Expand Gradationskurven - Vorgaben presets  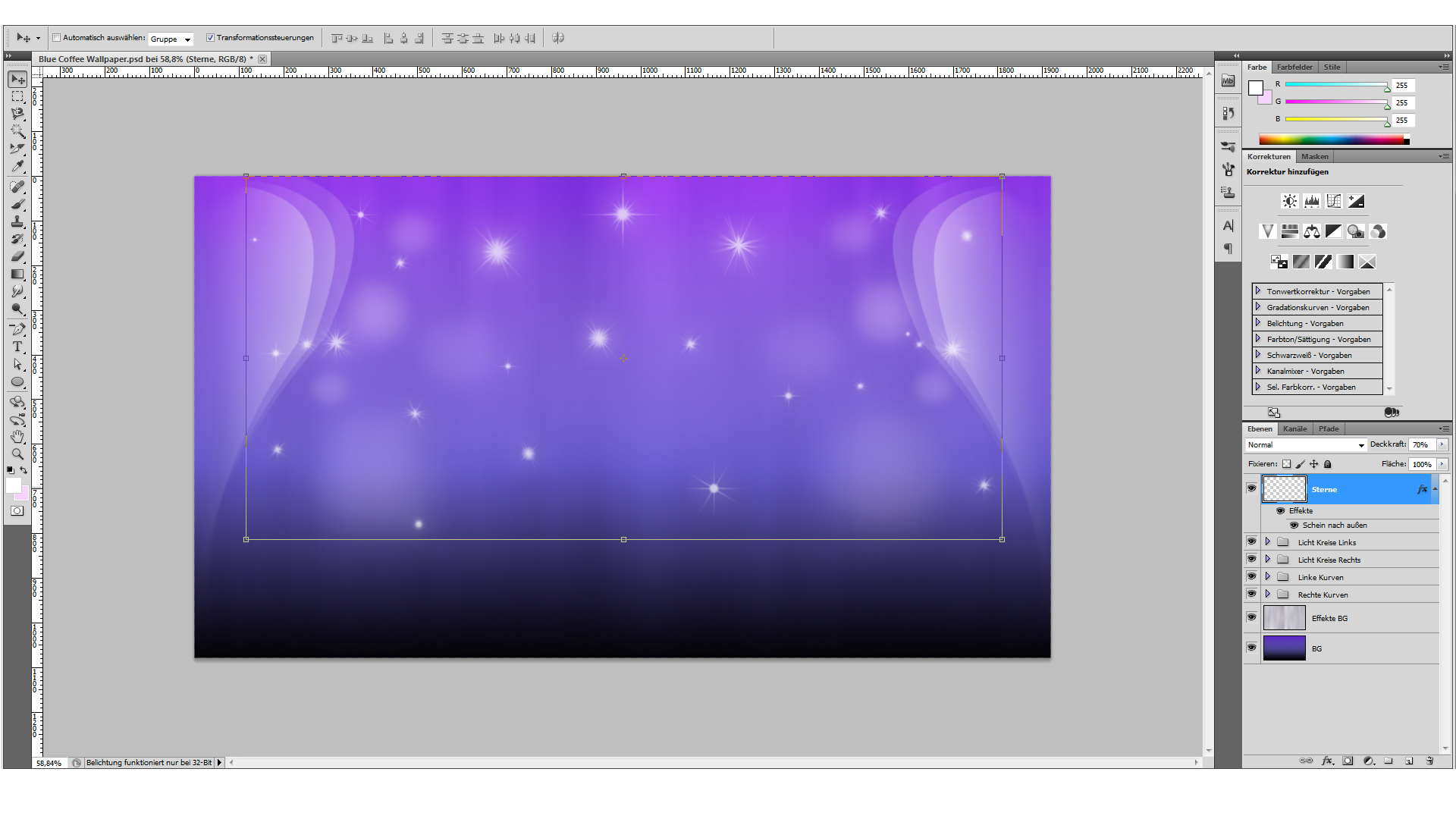click(x=1258, y=307)
